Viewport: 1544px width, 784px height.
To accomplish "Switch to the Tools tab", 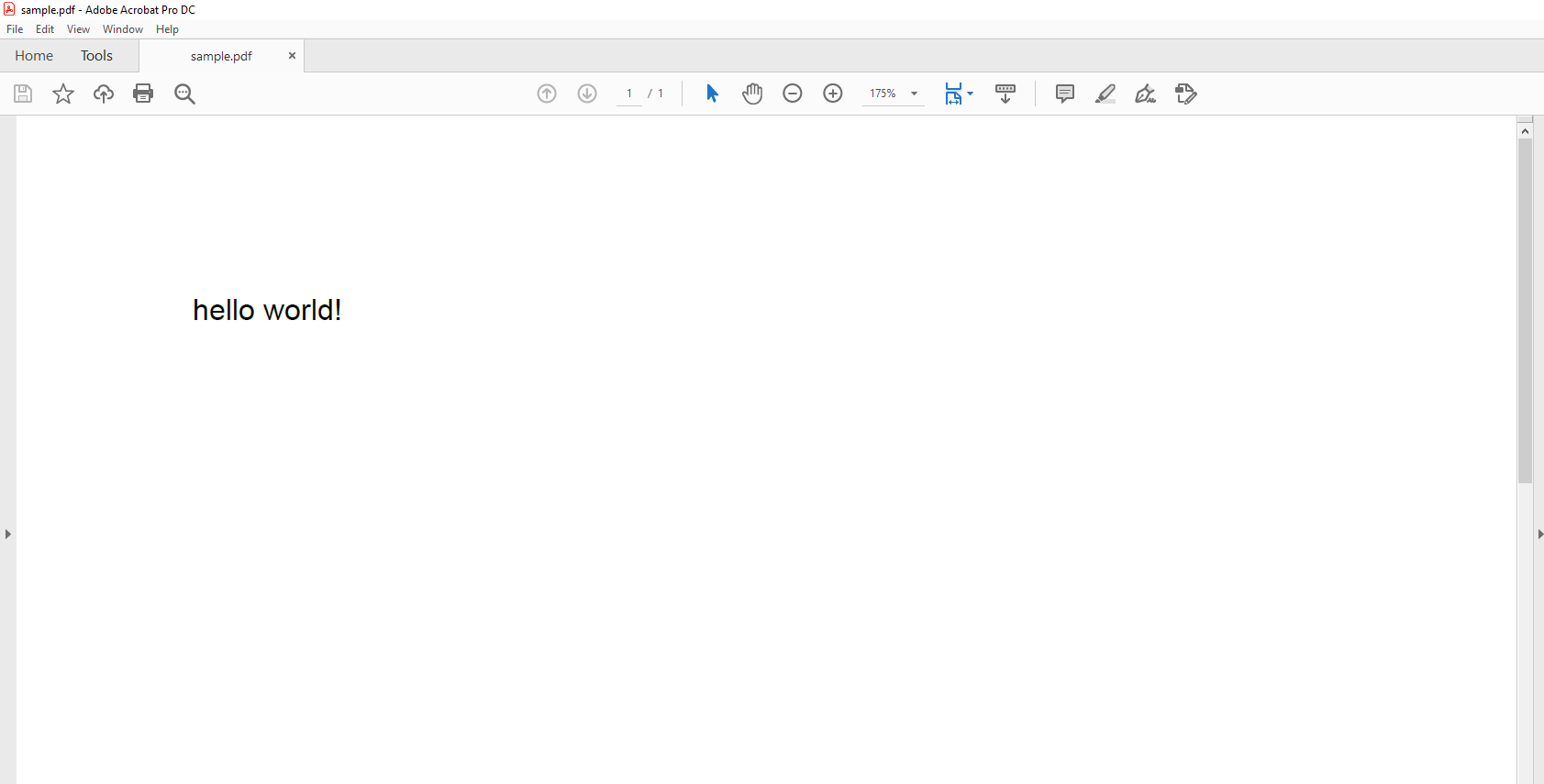I will click(x=96, y=56).
